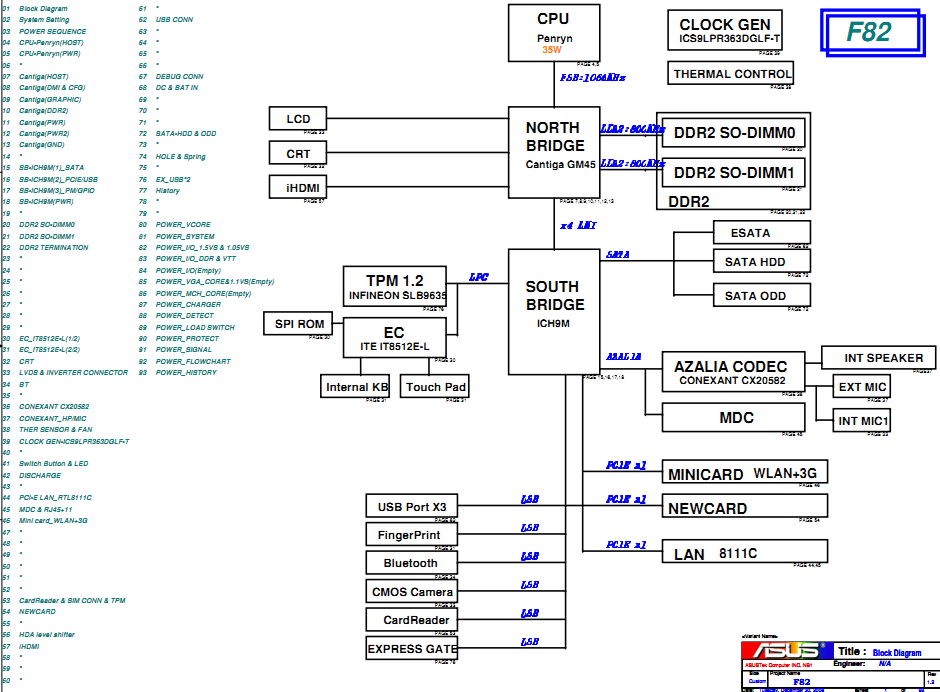This screenshot has width=940, height=692.
Task: Click the "FSB:1066MHz" bus label
Action: (x=593, y=78)
